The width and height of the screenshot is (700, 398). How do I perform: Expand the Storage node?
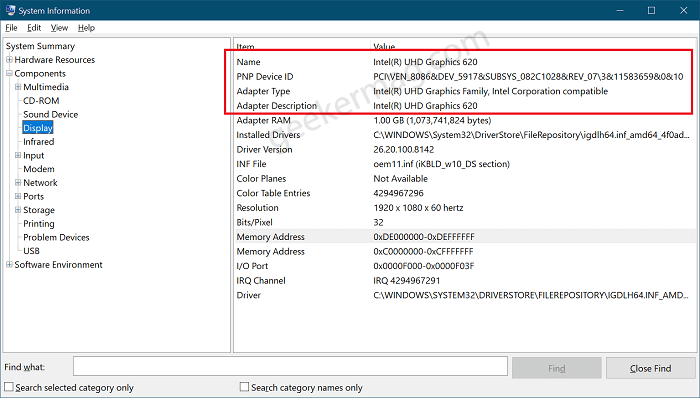(18, 210)
